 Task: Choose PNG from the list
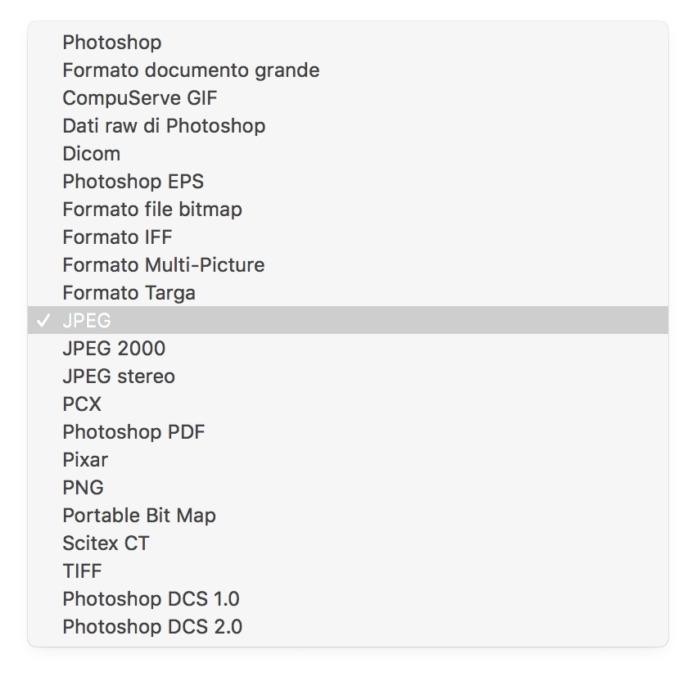pos(83,488)
